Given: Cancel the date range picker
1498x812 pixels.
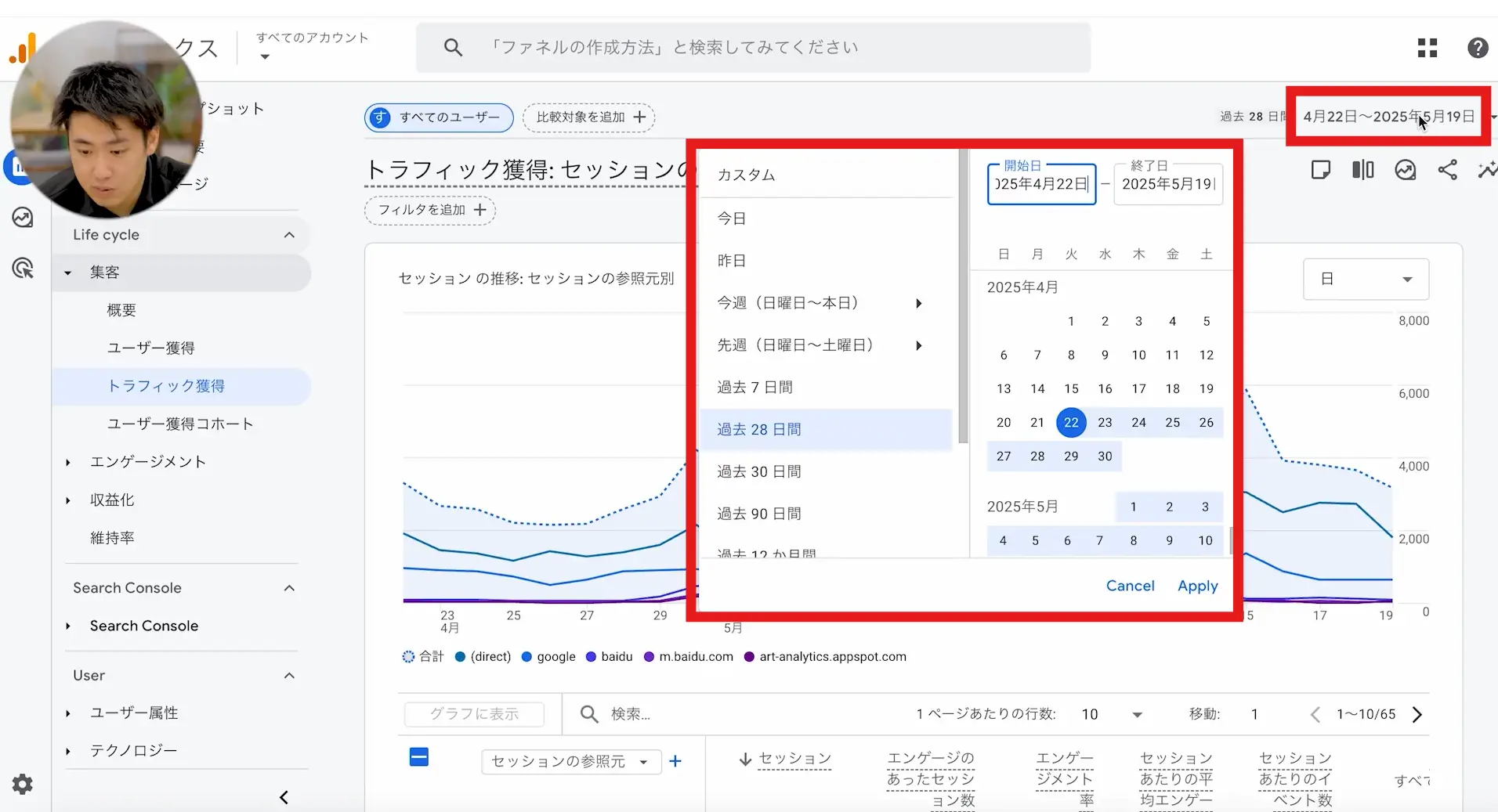Looking at the screenshot, I should (x=1130, y=586).
